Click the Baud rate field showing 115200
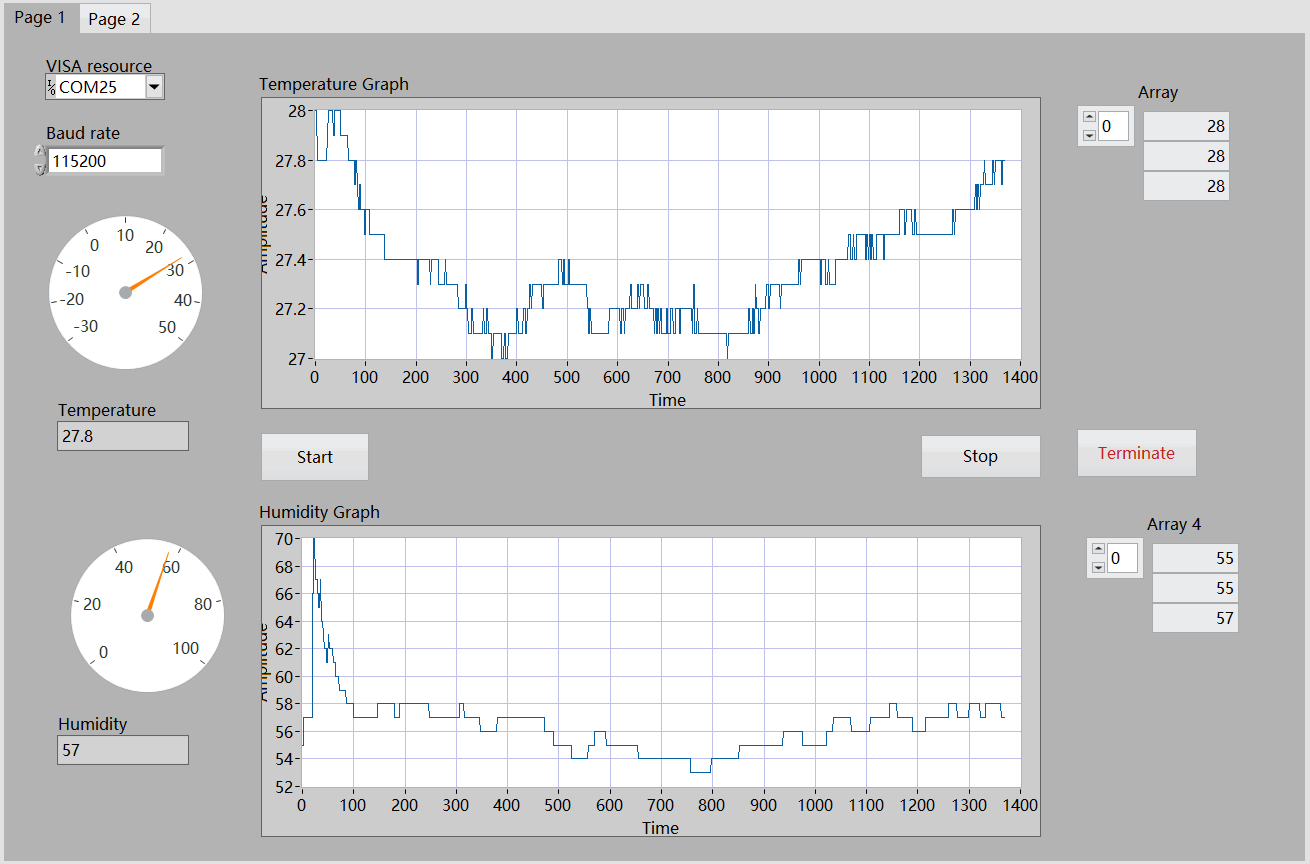This screenshot has height=864, width=1310. (x=105, y=160)
